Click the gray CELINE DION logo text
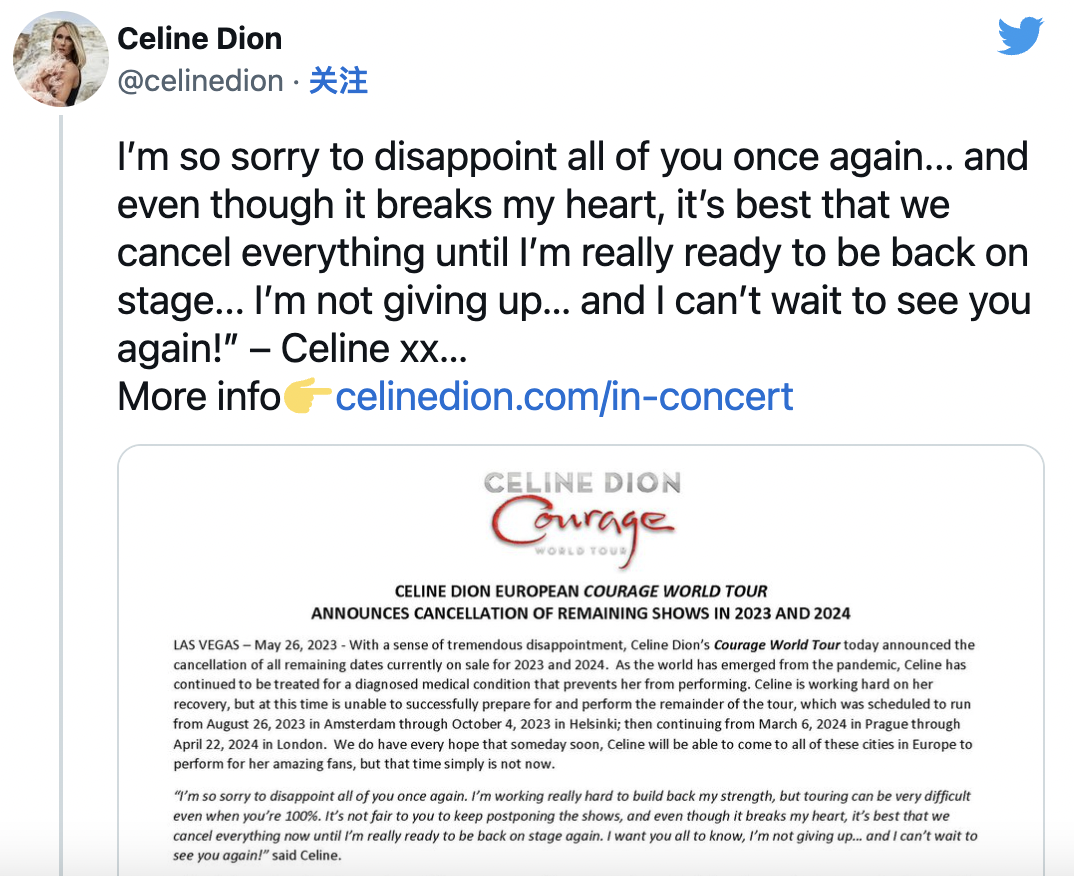This screenshot has width=1074, height=876. click(x=582, y=484)
